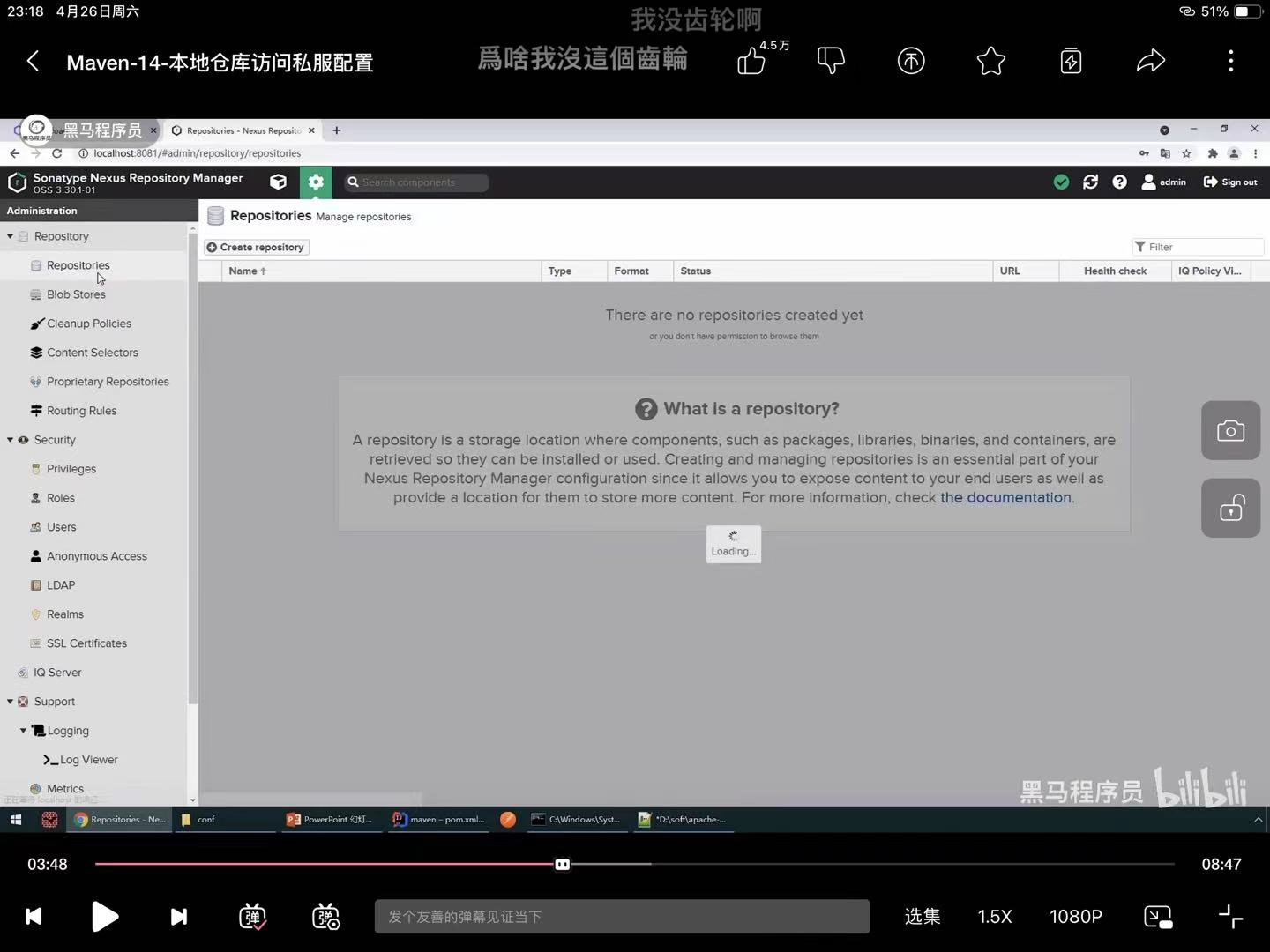Reload the browser page
The width and height of the screenshot is (1270, 952).
57,153
